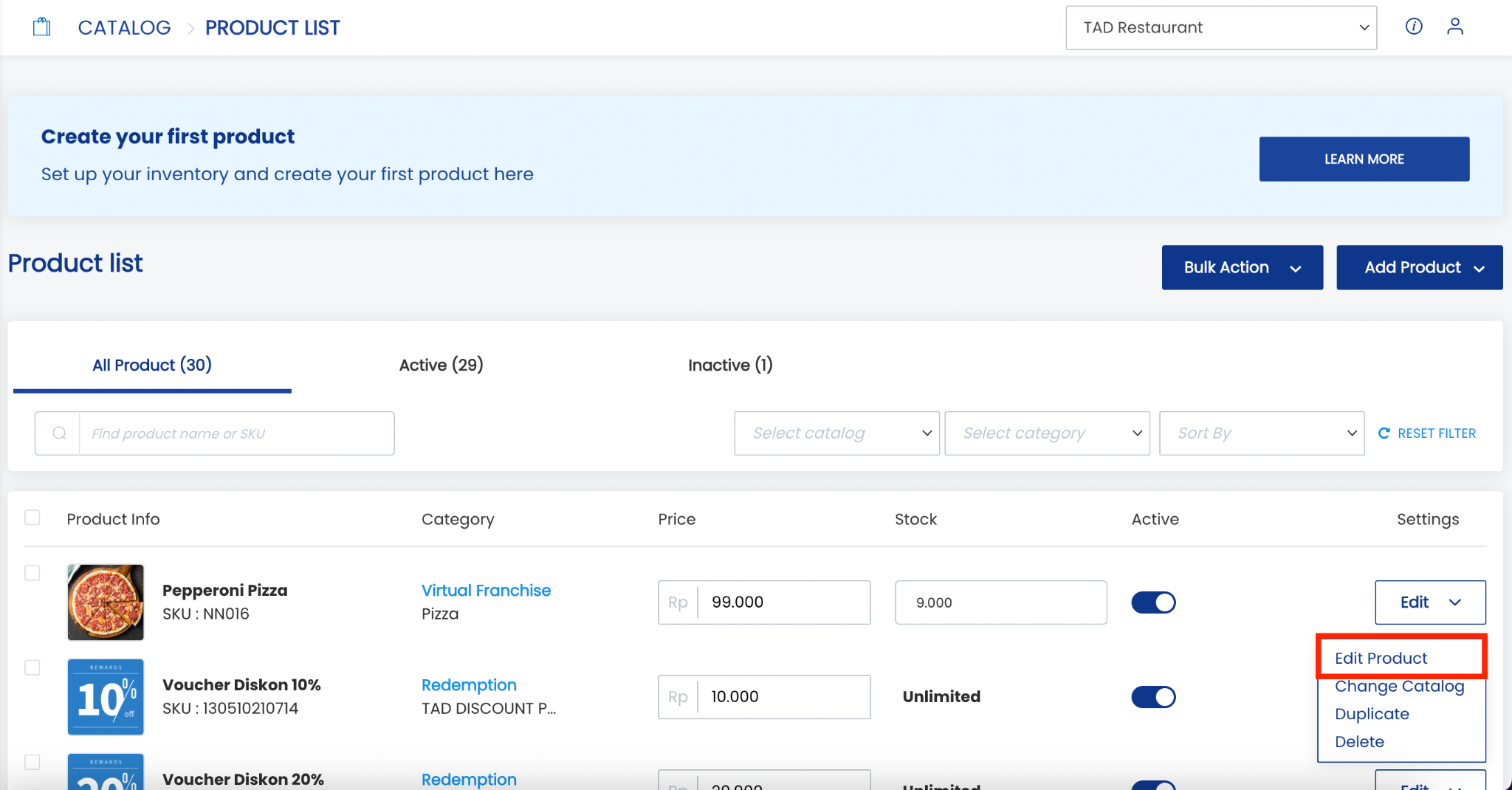The image size is (1512, 790).
Task: Click the Pepperoni Pizza price field
Action: click(764, 602)
